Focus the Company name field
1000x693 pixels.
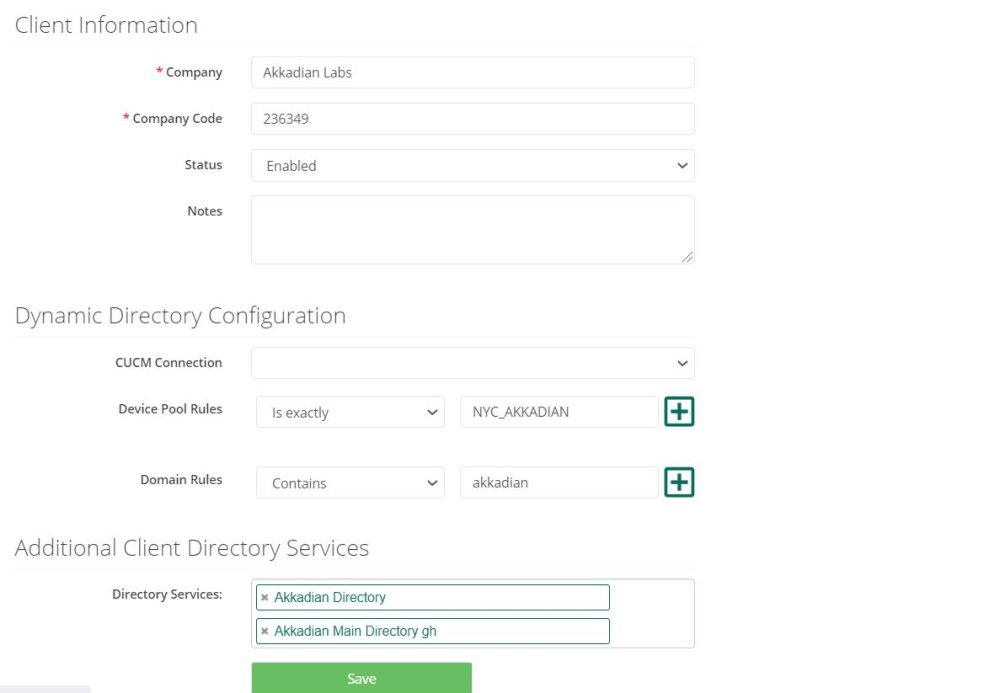click(x=472, y=73)
